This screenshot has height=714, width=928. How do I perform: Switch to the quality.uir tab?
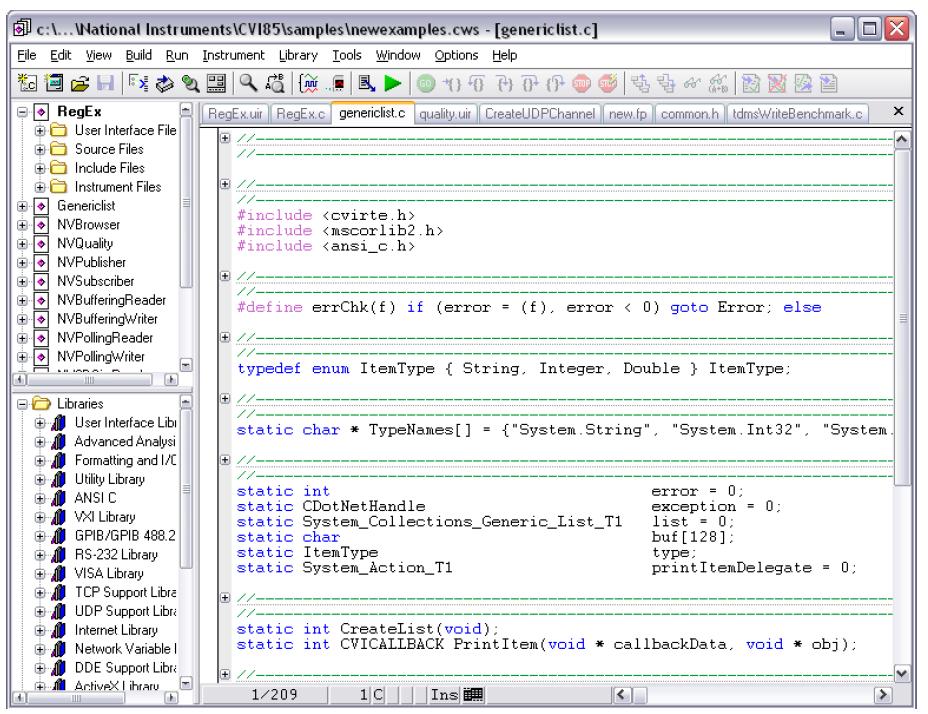click(445, 114)
